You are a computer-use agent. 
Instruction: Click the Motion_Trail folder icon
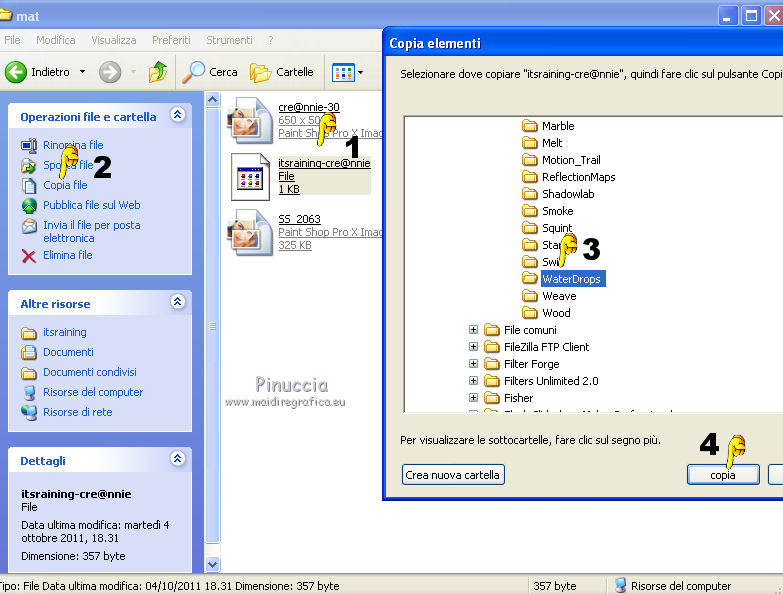click(x=529, y=160)
